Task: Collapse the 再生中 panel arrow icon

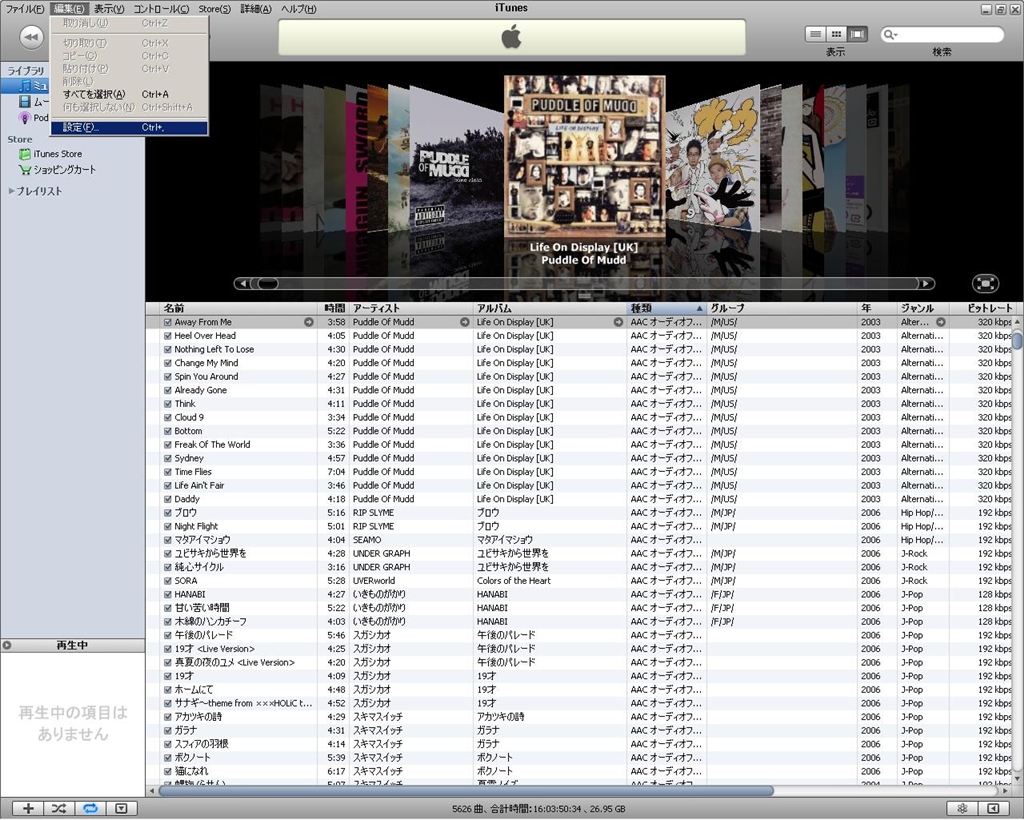Action: point(7,645)
